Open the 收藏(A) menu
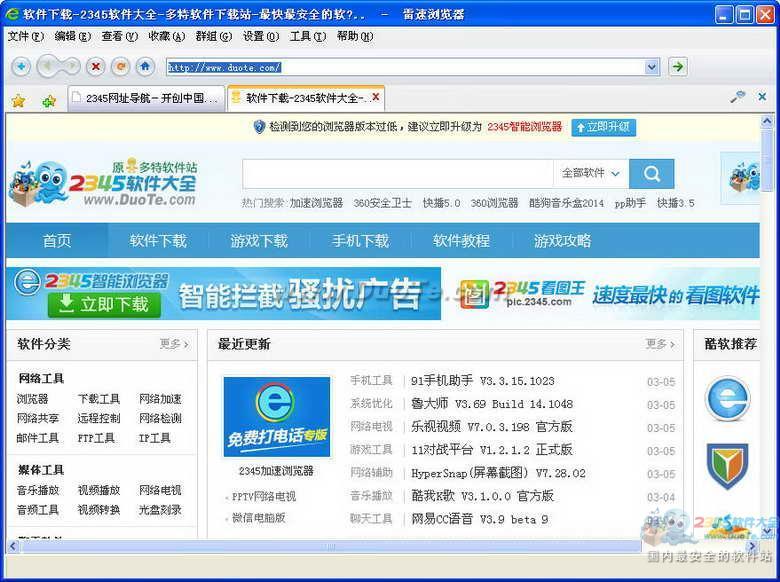Screen dimensions: 780x582 (x=167, y=36)
